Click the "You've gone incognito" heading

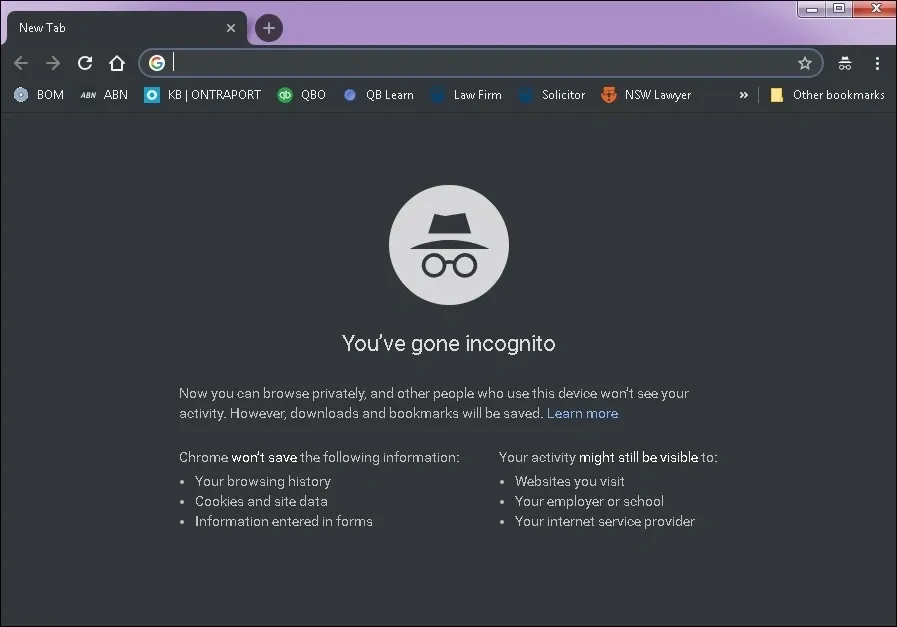448,344
